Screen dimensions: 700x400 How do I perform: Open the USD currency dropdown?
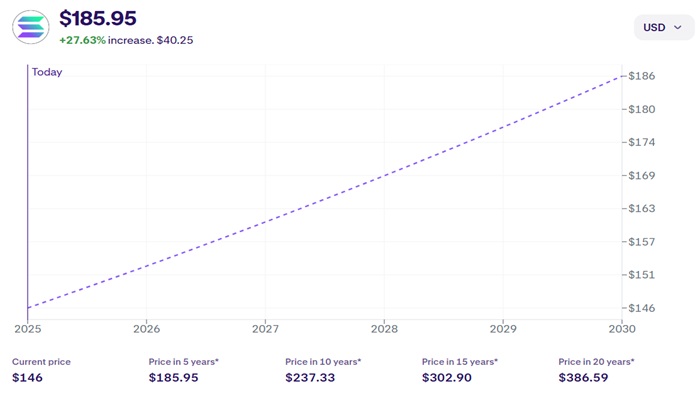coord(663,27)
